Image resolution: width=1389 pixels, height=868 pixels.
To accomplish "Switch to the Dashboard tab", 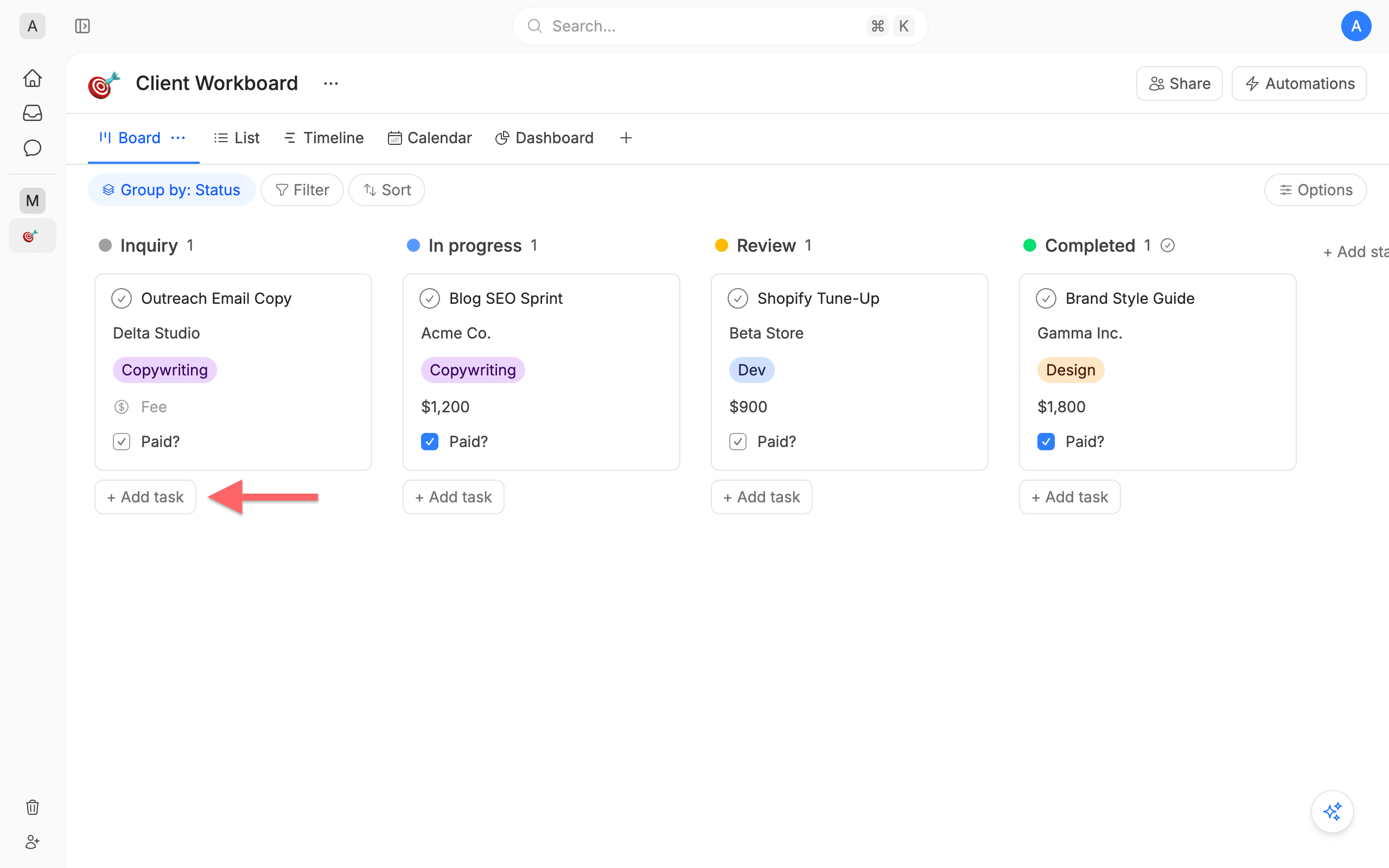I will click(544, 138).
